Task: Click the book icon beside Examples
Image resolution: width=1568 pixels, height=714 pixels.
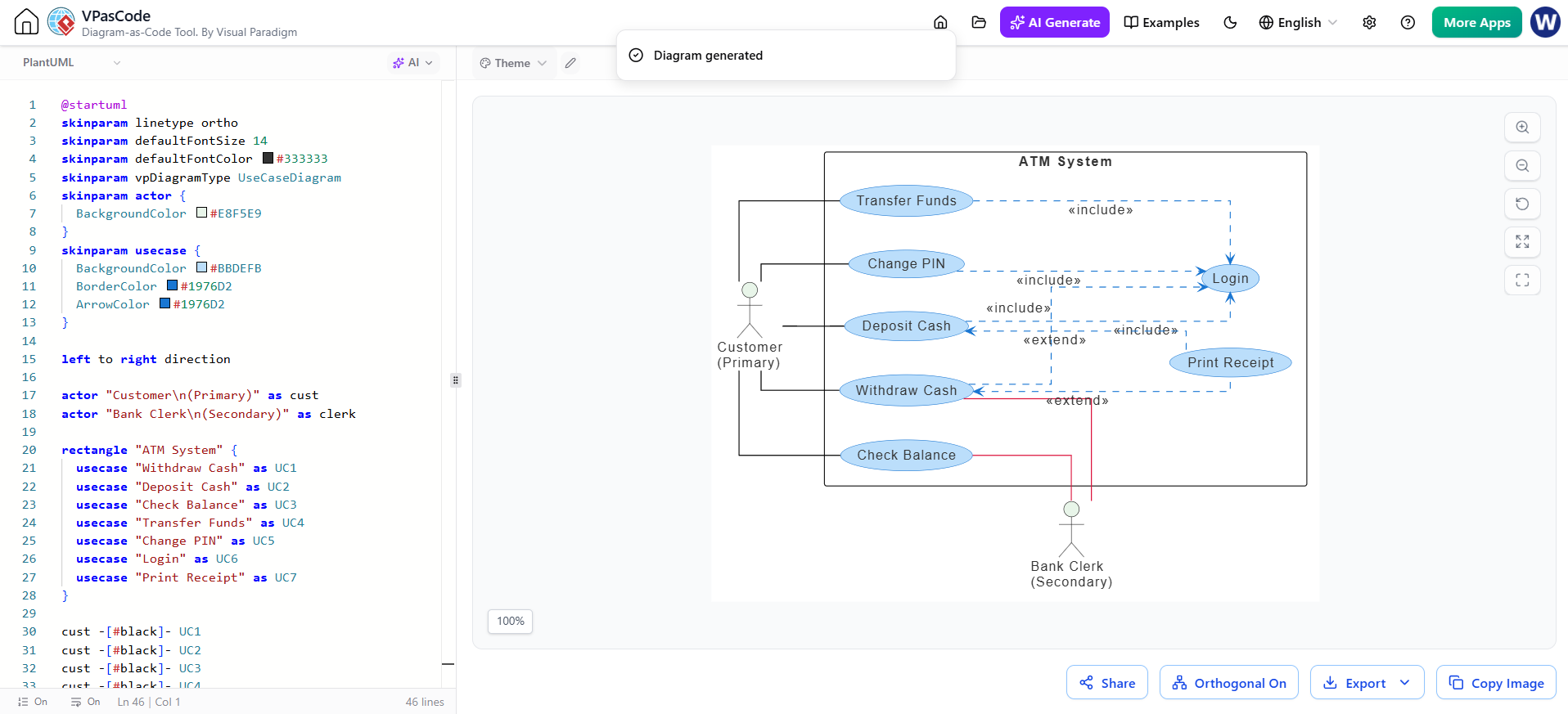Action: (1131, 22)
